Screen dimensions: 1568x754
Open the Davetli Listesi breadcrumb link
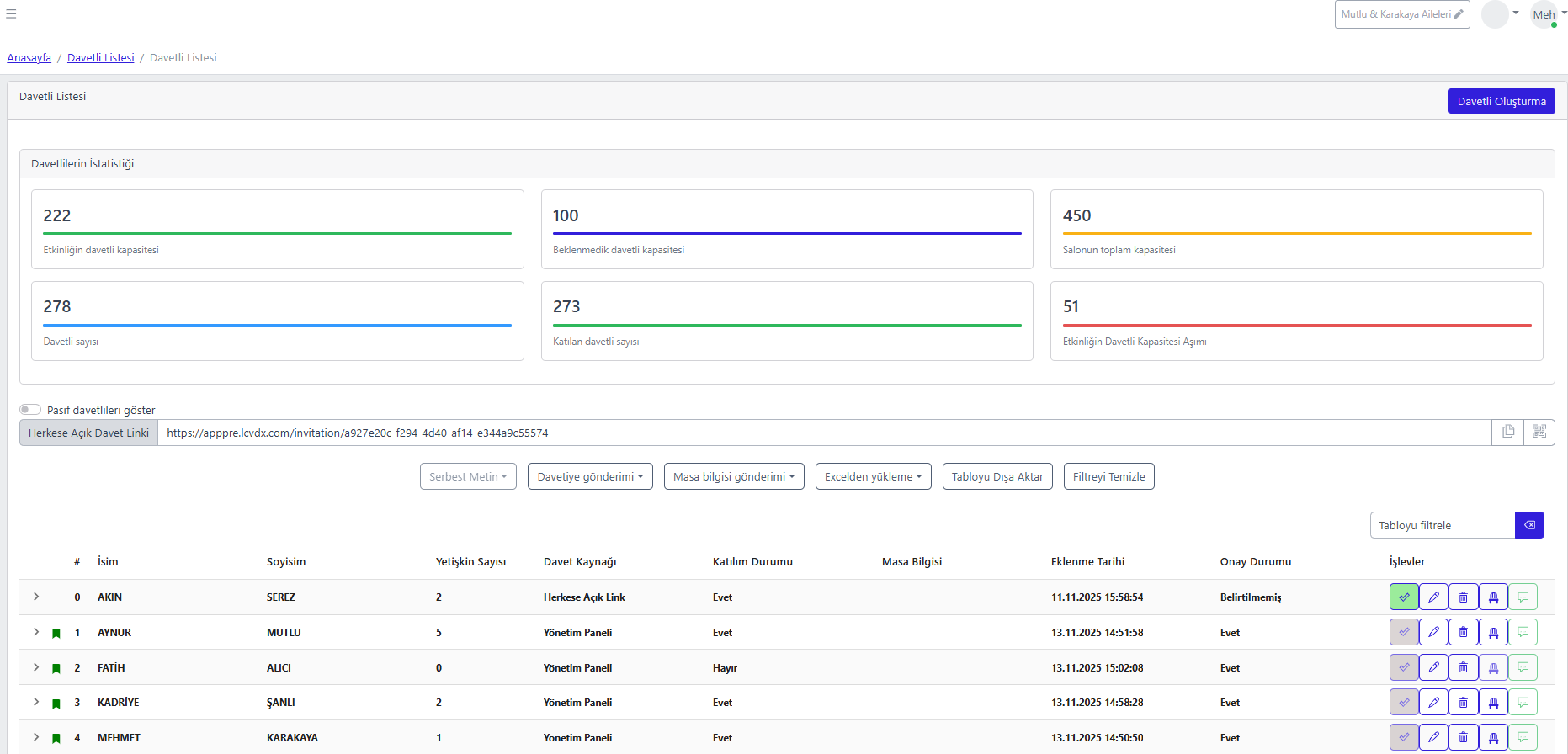100,57
